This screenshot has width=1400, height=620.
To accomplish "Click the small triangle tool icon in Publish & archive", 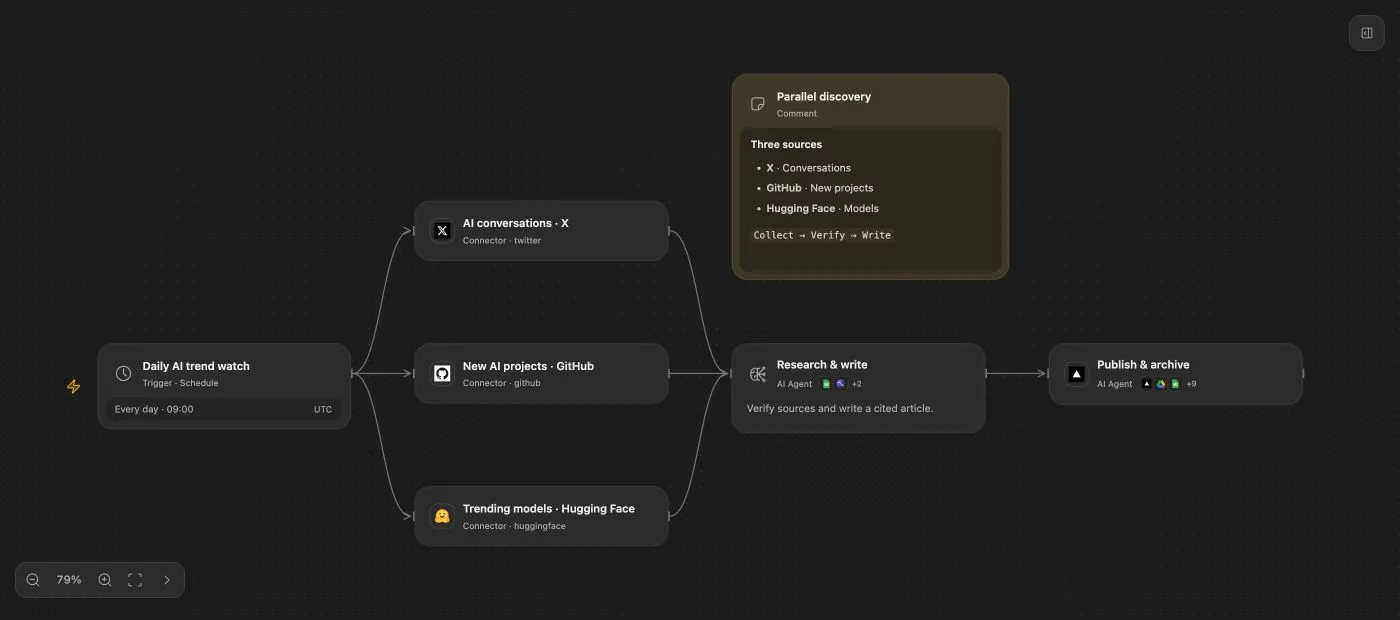I will 1147,384.
